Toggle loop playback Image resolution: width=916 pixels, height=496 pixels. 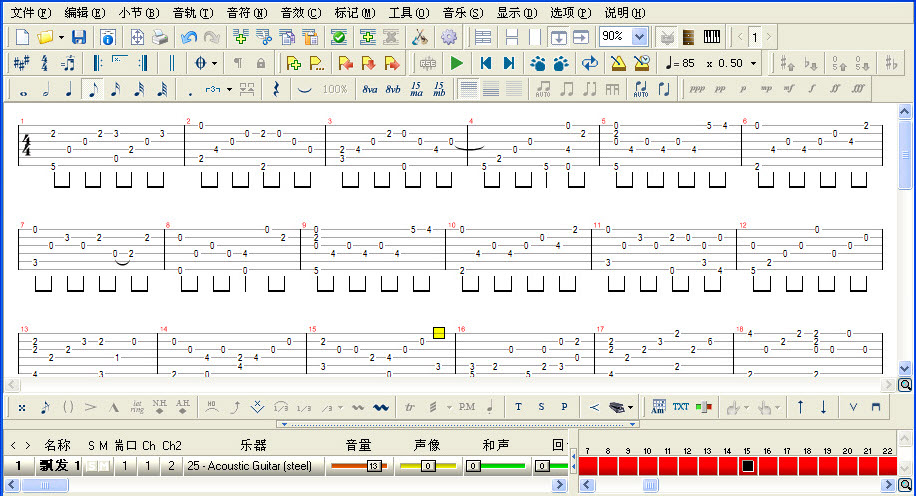point(589,63)
